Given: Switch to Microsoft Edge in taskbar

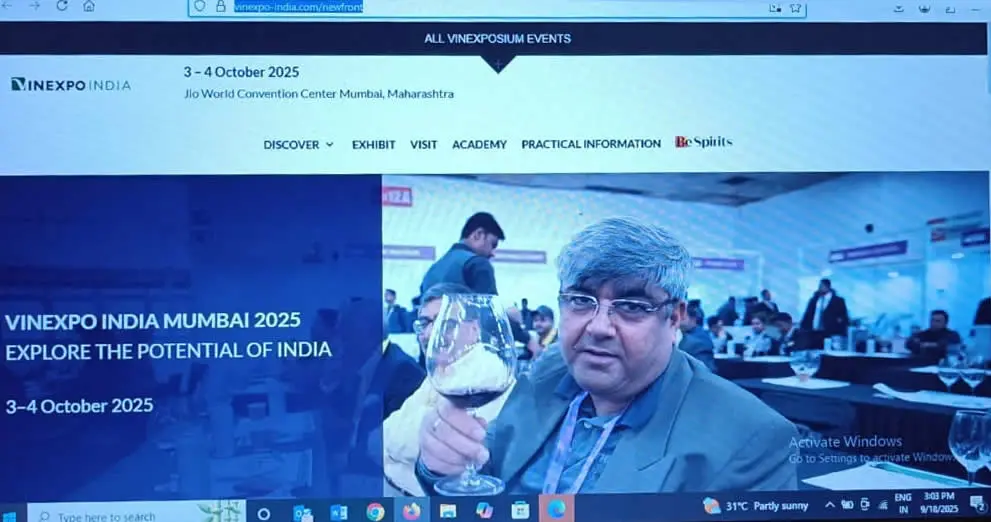Looking at the screenshot, I should [556, 509].
